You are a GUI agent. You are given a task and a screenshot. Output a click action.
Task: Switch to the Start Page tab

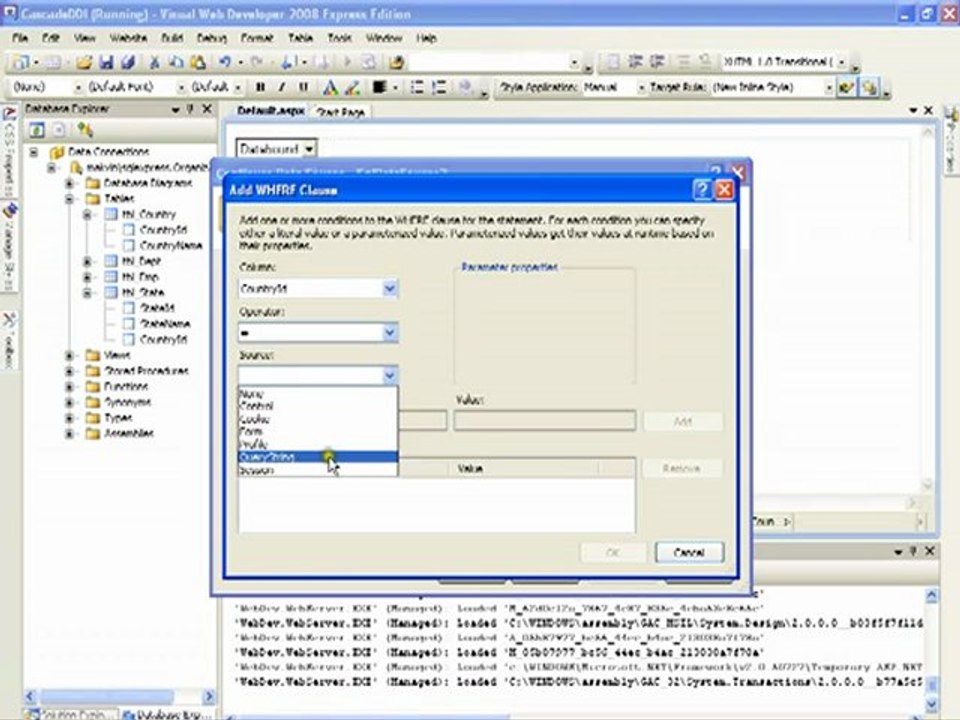(341, 112)
